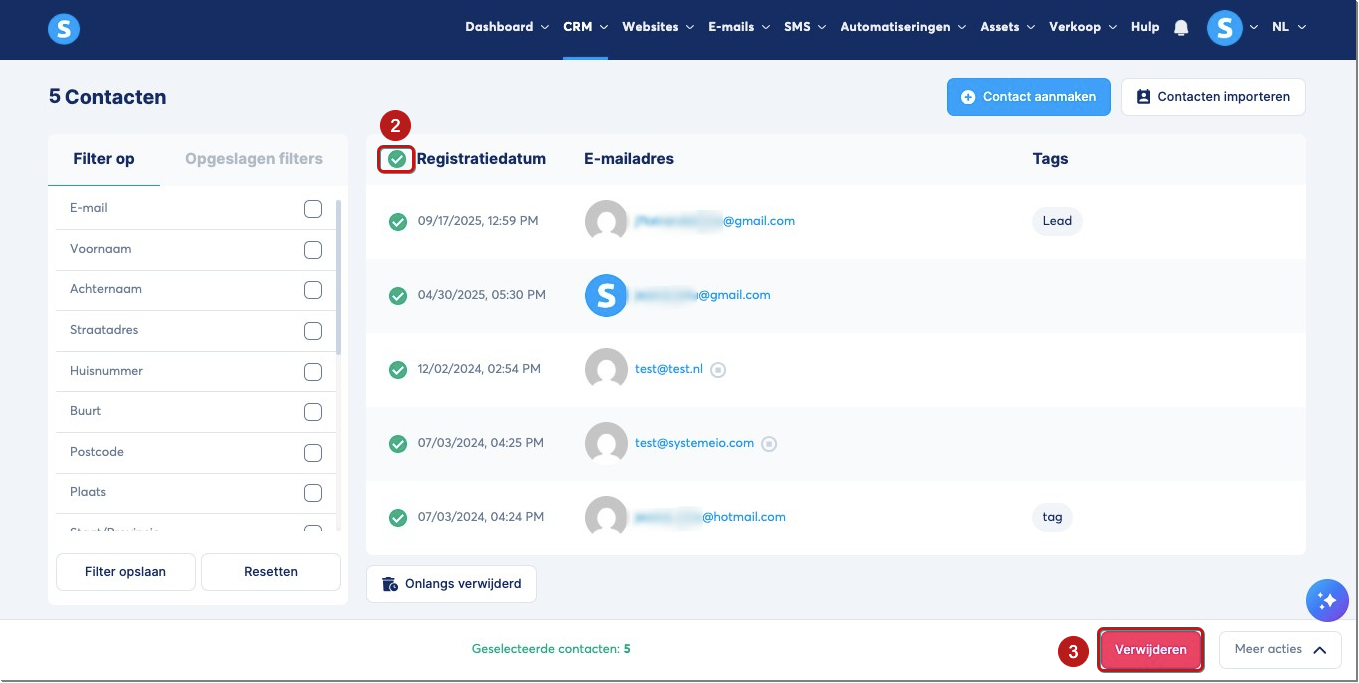This screenshot has height=683, width=1359.
Task: Click the avatar of the 09/17/2025 contact
Action: (606, 222)
